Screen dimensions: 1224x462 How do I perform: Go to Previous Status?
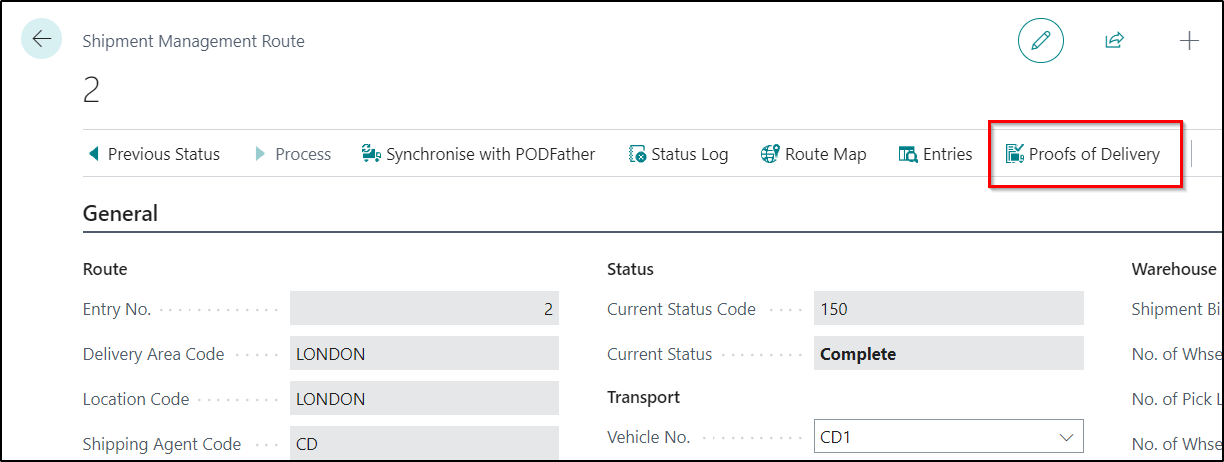tap(154, 154)
